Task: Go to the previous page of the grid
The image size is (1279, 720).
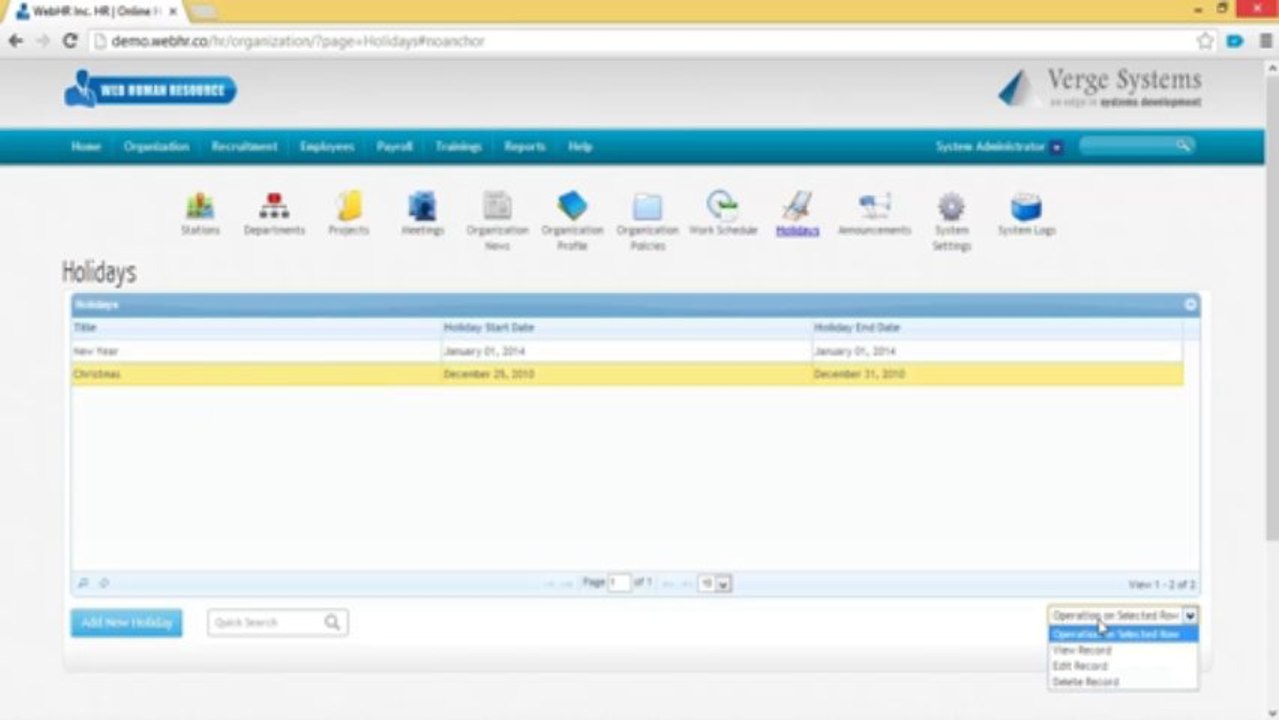Action: (567, 583)
